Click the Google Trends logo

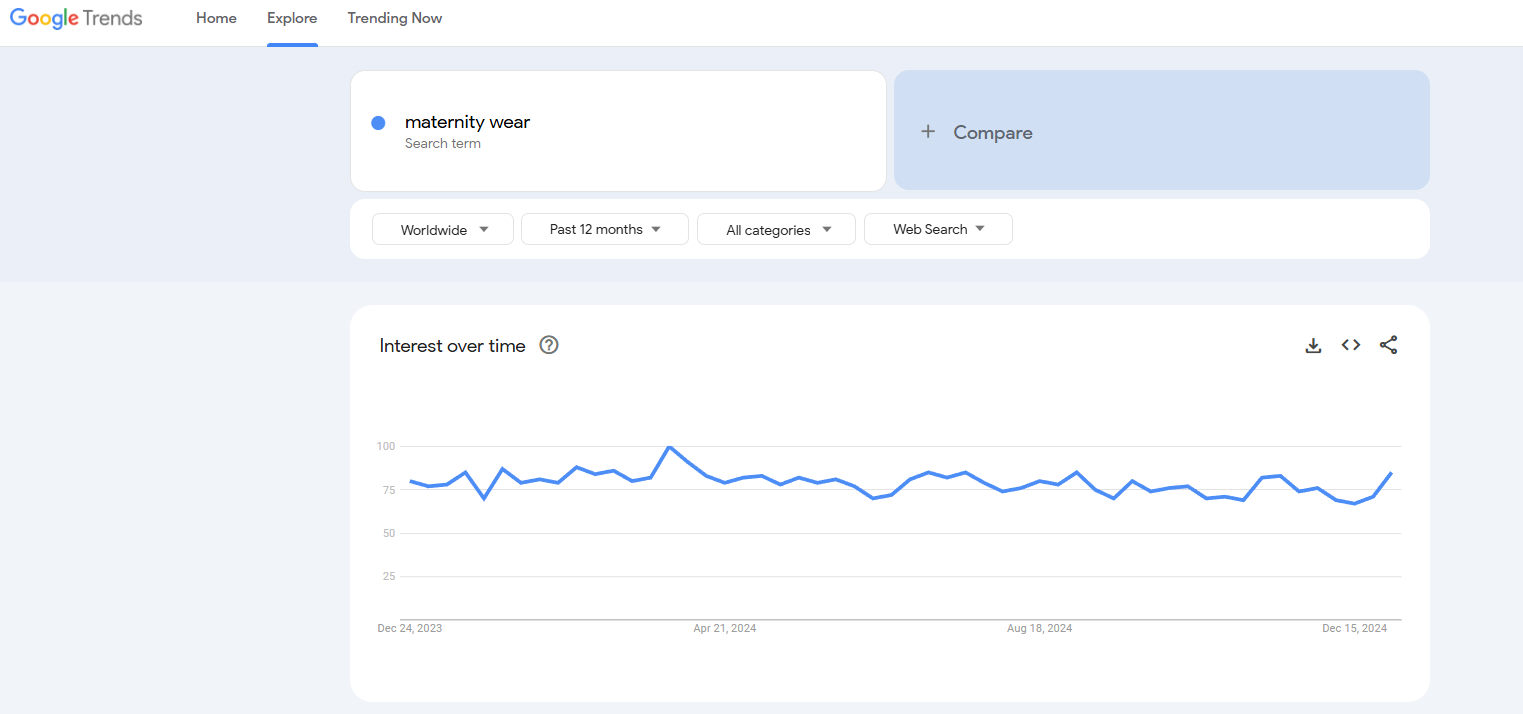[x=76, y=18]
